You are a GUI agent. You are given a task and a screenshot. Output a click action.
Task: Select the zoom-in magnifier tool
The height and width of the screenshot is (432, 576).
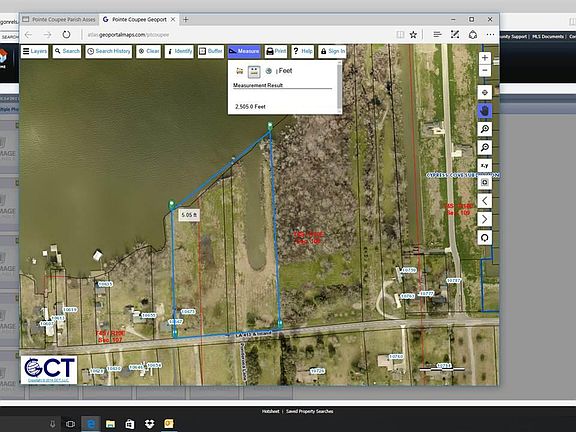(x=485, y=129)
